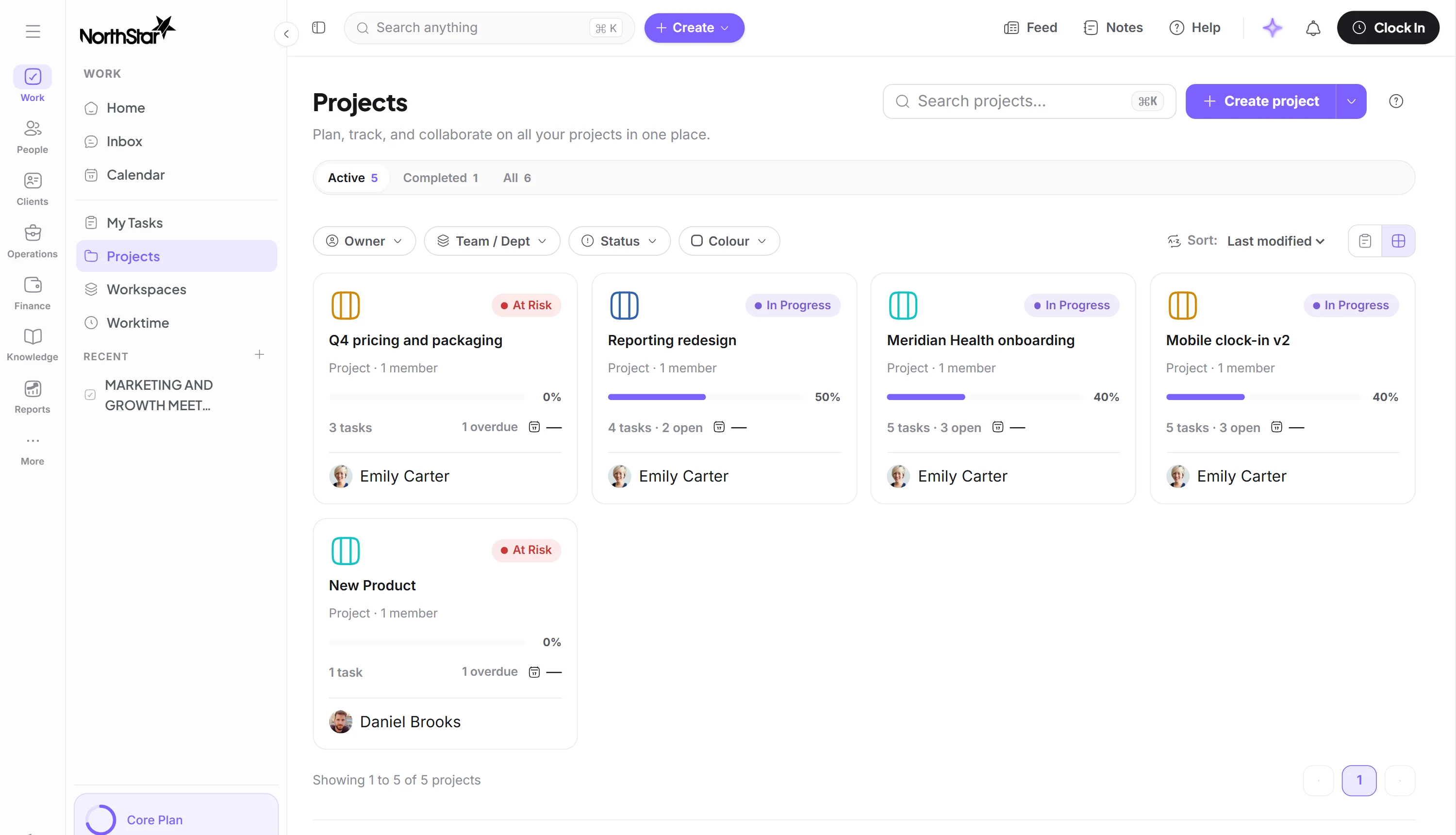Add a recent item with plus icon
1456x835 pixels.
tap(259, 354)
